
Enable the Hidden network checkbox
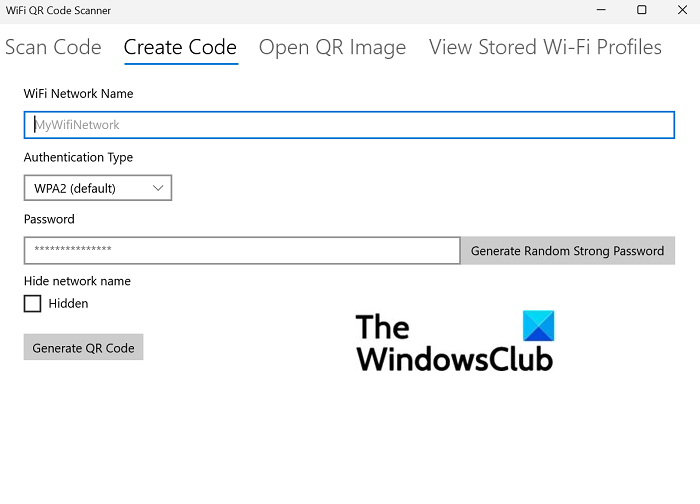click(x=33, y=303)
